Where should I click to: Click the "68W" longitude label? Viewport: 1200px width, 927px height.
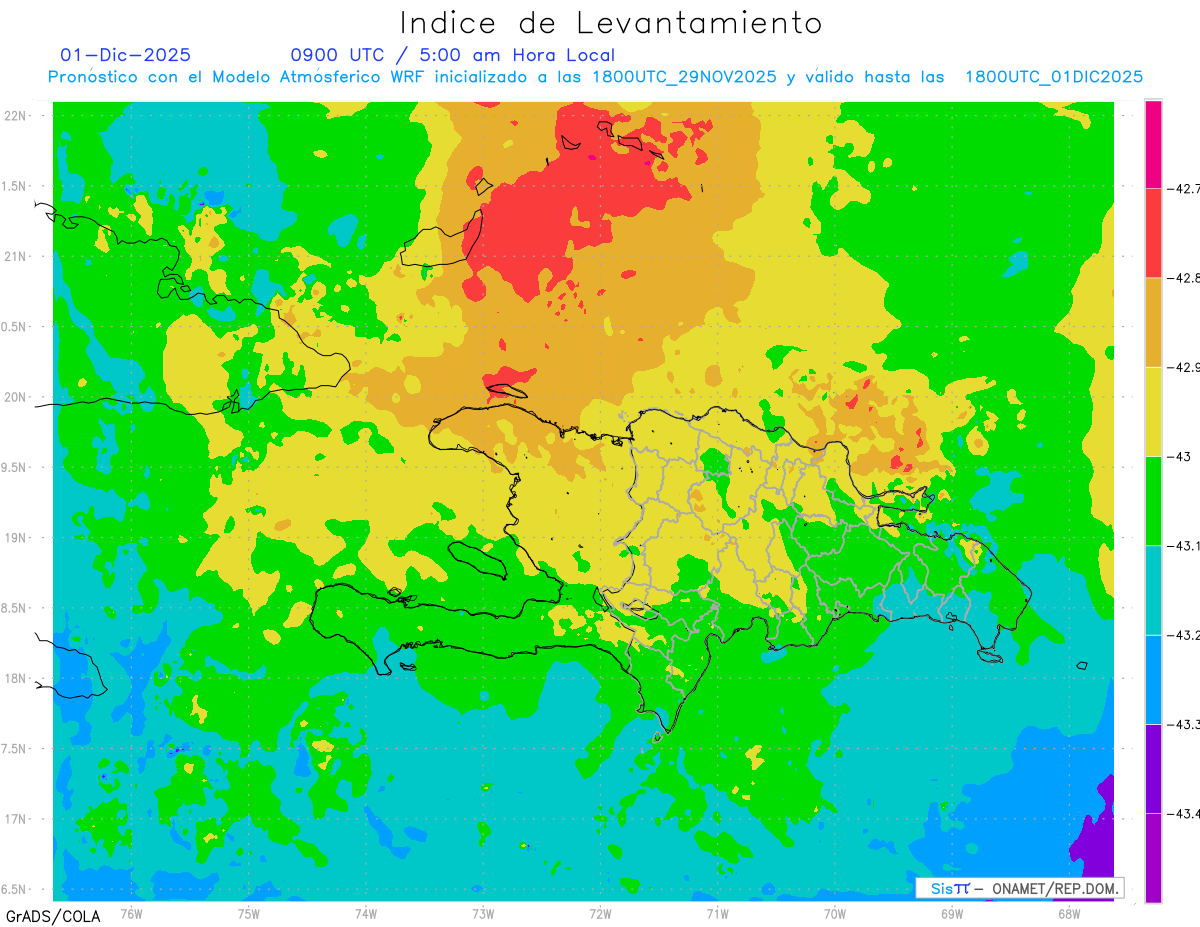click(x=1069, y=912)
